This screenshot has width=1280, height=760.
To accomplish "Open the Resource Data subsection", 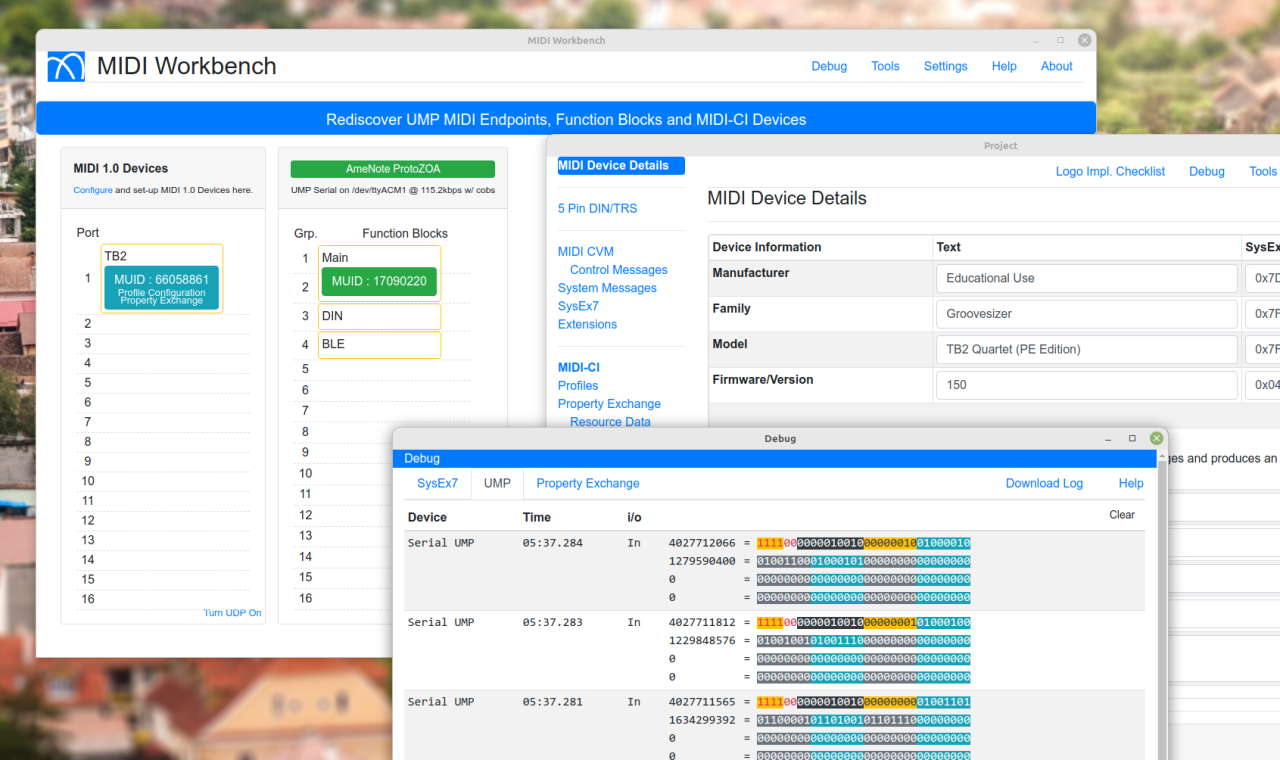I will (x=610, y=422).
